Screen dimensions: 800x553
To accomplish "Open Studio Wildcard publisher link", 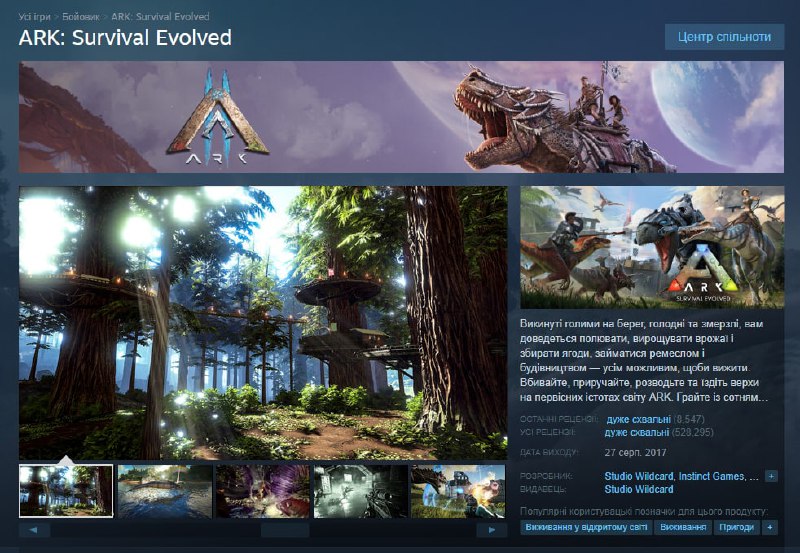I will tap(639, 490).
